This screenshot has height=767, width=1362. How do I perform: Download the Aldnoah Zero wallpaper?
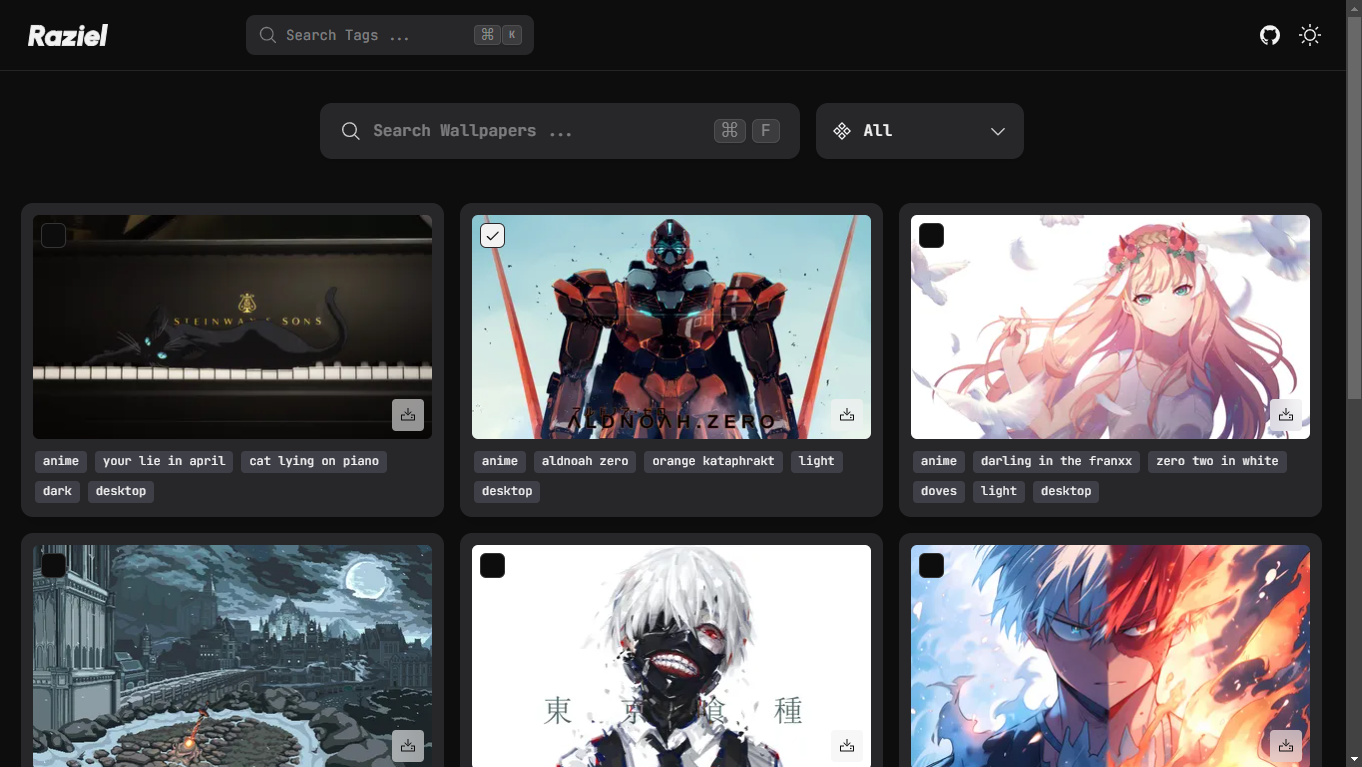click(847, 415)
